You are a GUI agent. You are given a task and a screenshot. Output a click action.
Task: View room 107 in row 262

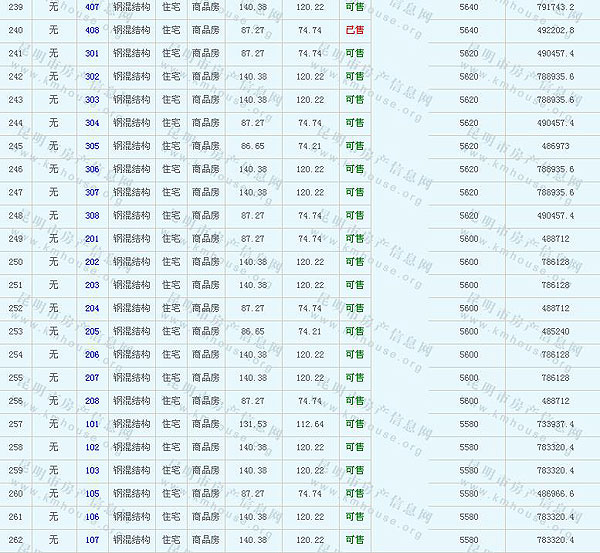pyautogui.click(x=92, y=540)
